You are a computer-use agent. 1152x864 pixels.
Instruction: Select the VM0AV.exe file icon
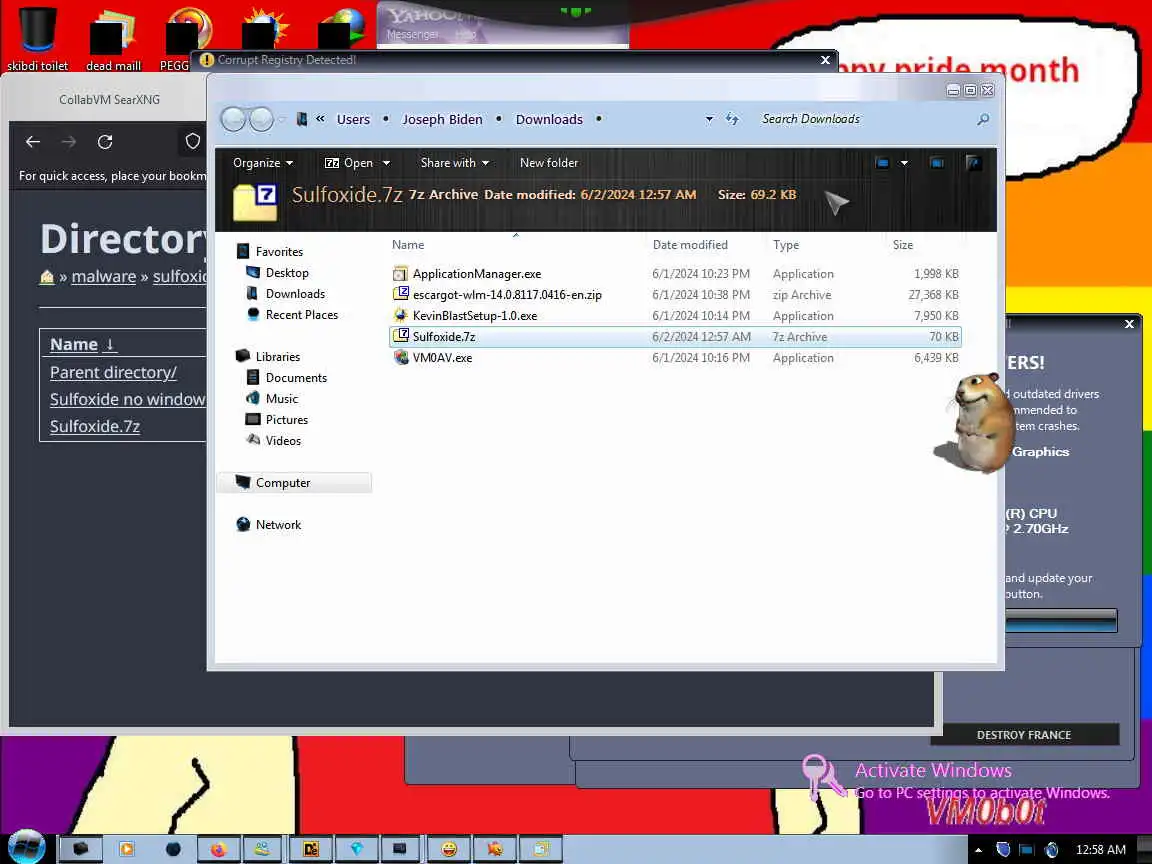click(400, 357)
